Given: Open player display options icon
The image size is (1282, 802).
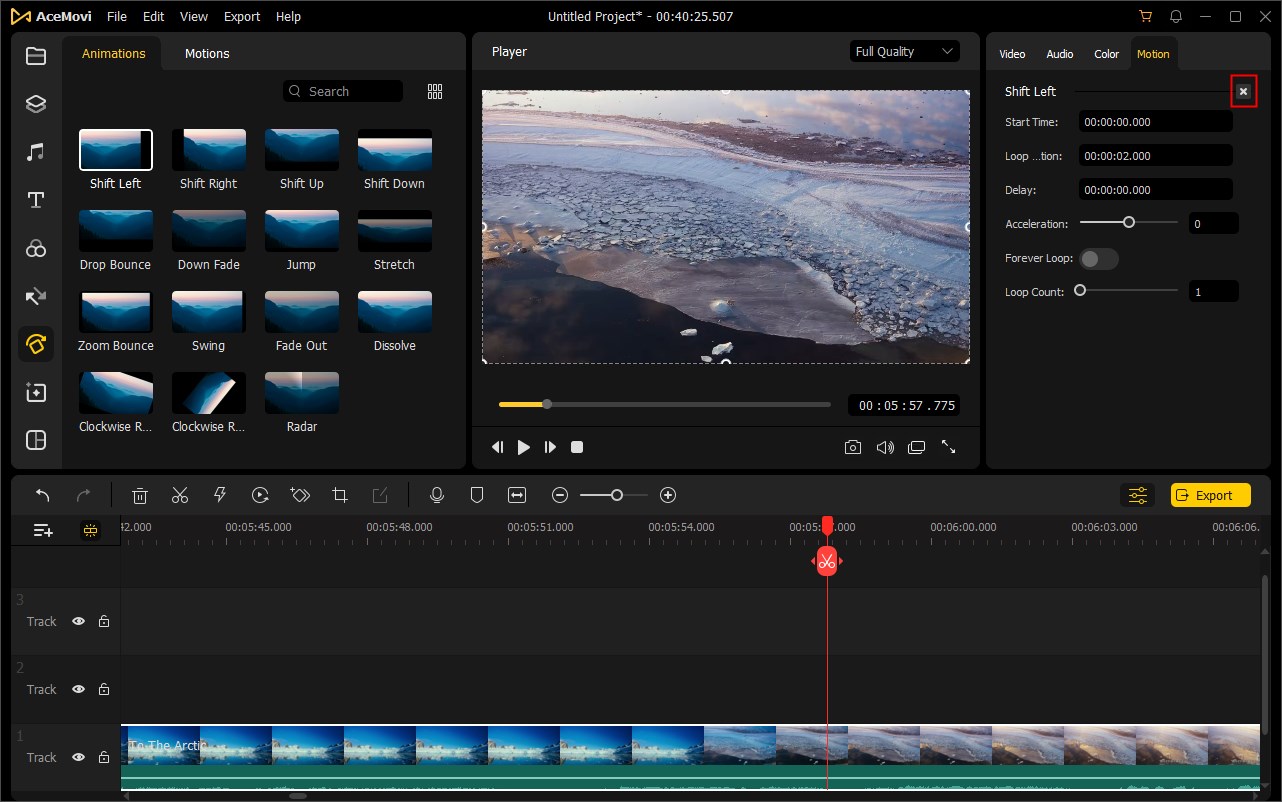Looking at the screenshot, I should tap(916, 448).
